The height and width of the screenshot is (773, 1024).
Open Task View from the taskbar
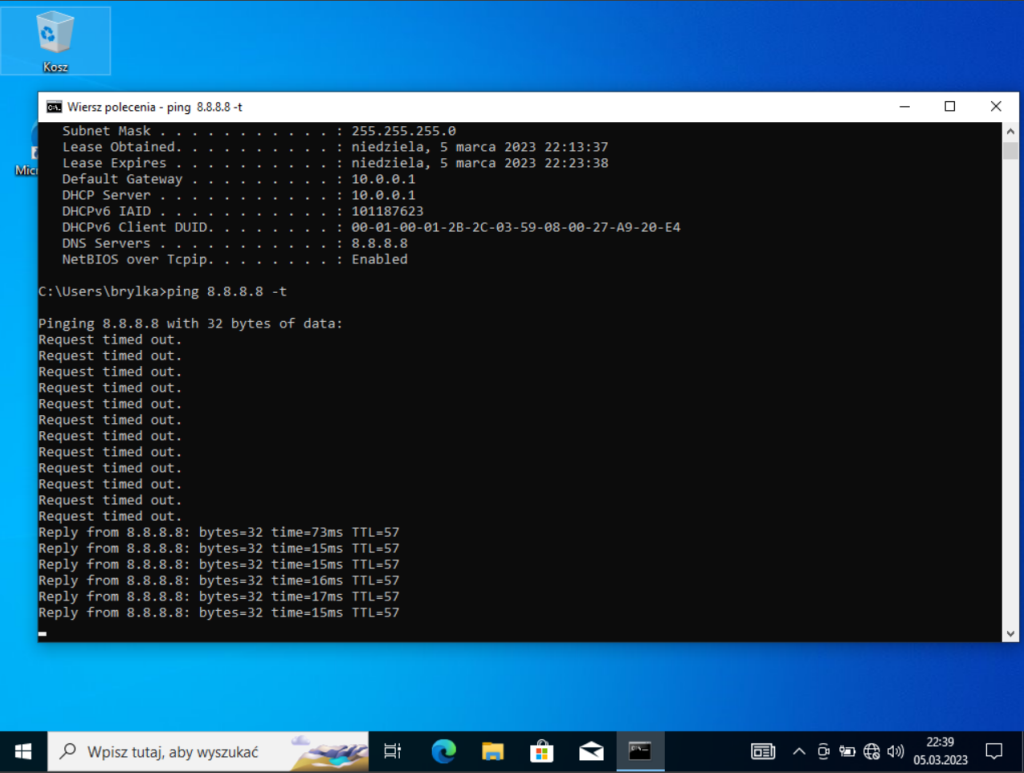tap(392, 751)
